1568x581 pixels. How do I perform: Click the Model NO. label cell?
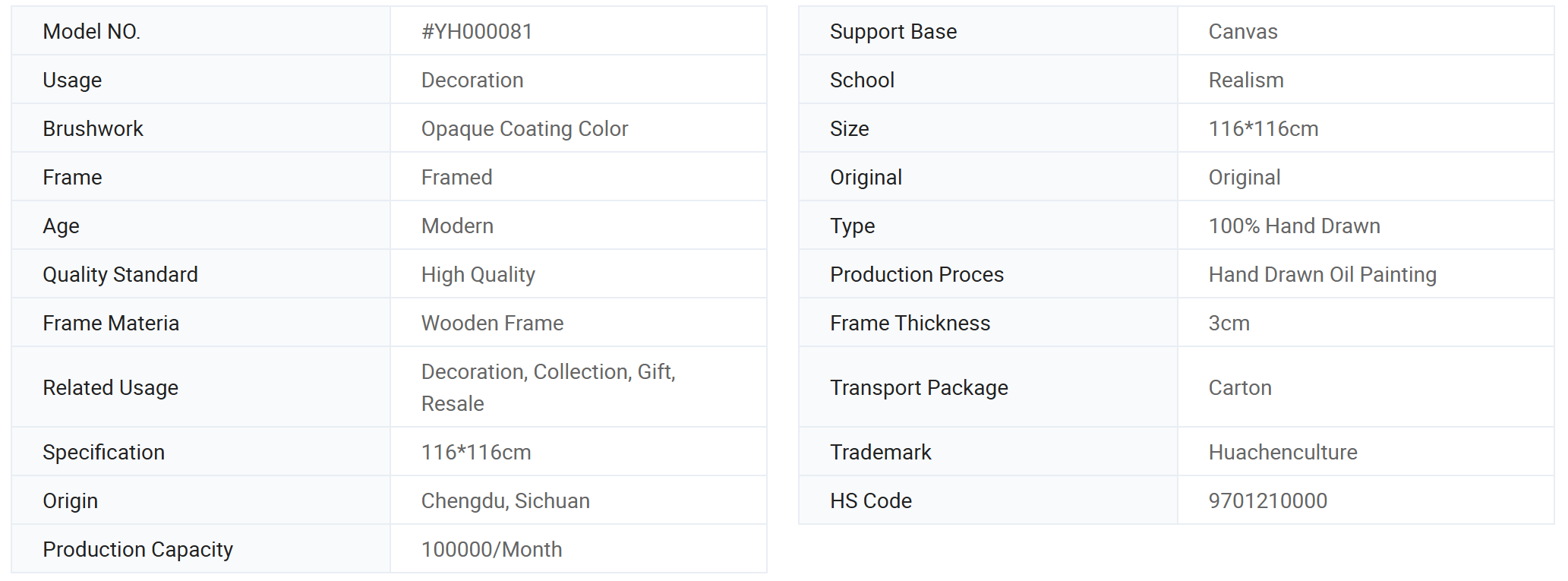[x=92, y=31]
